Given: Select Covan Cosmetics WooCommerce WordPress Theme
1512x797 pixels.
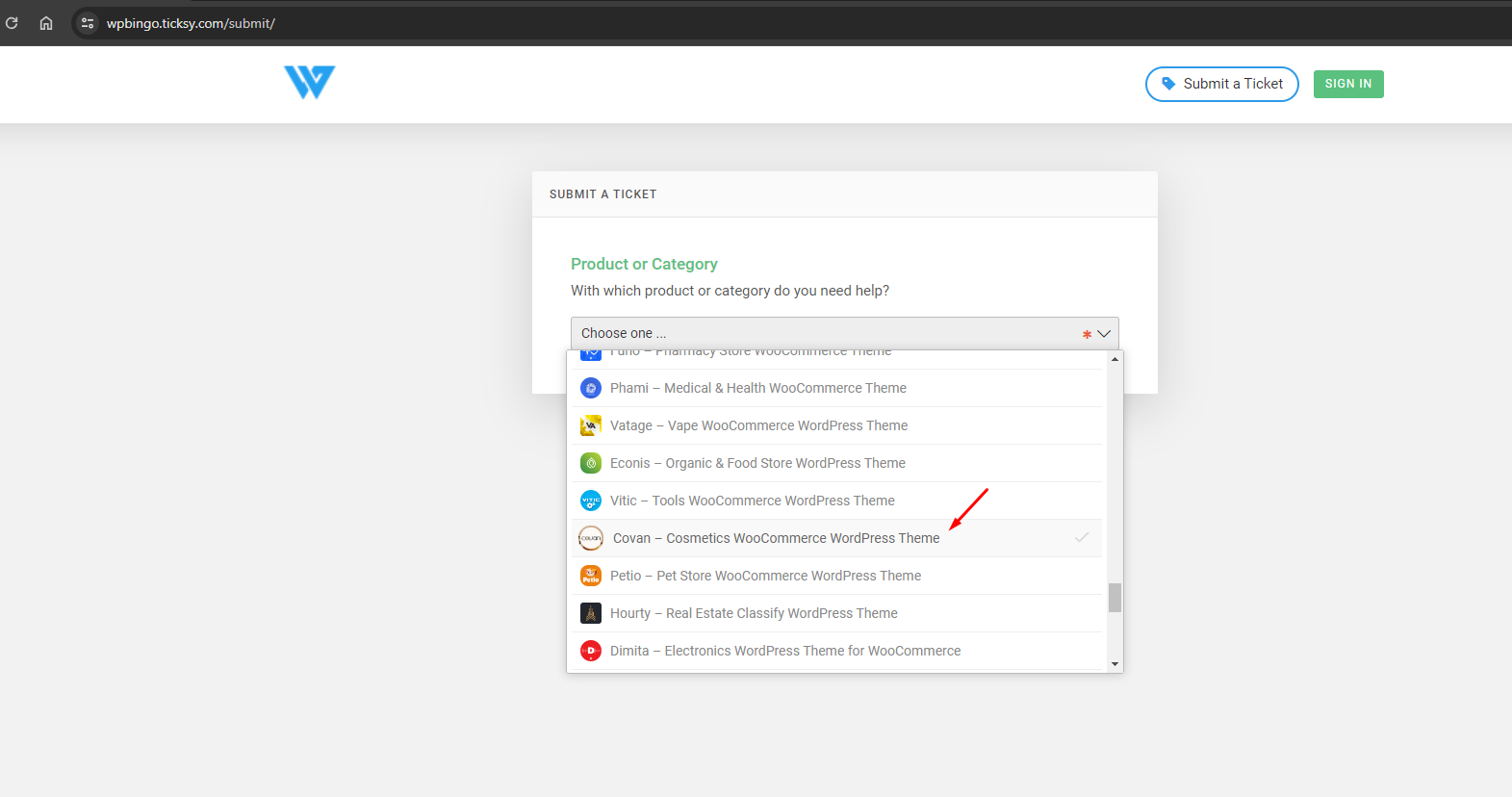Looking at the screenshot, I should [838, 538].
